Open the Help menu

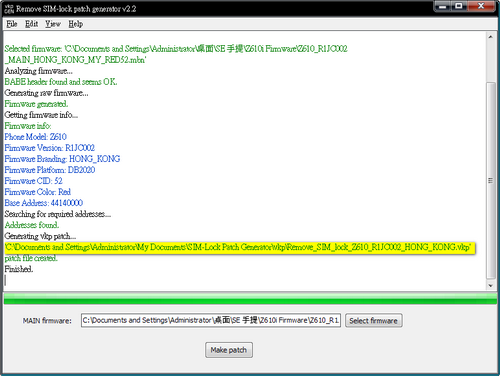click(x=76, y=24)
